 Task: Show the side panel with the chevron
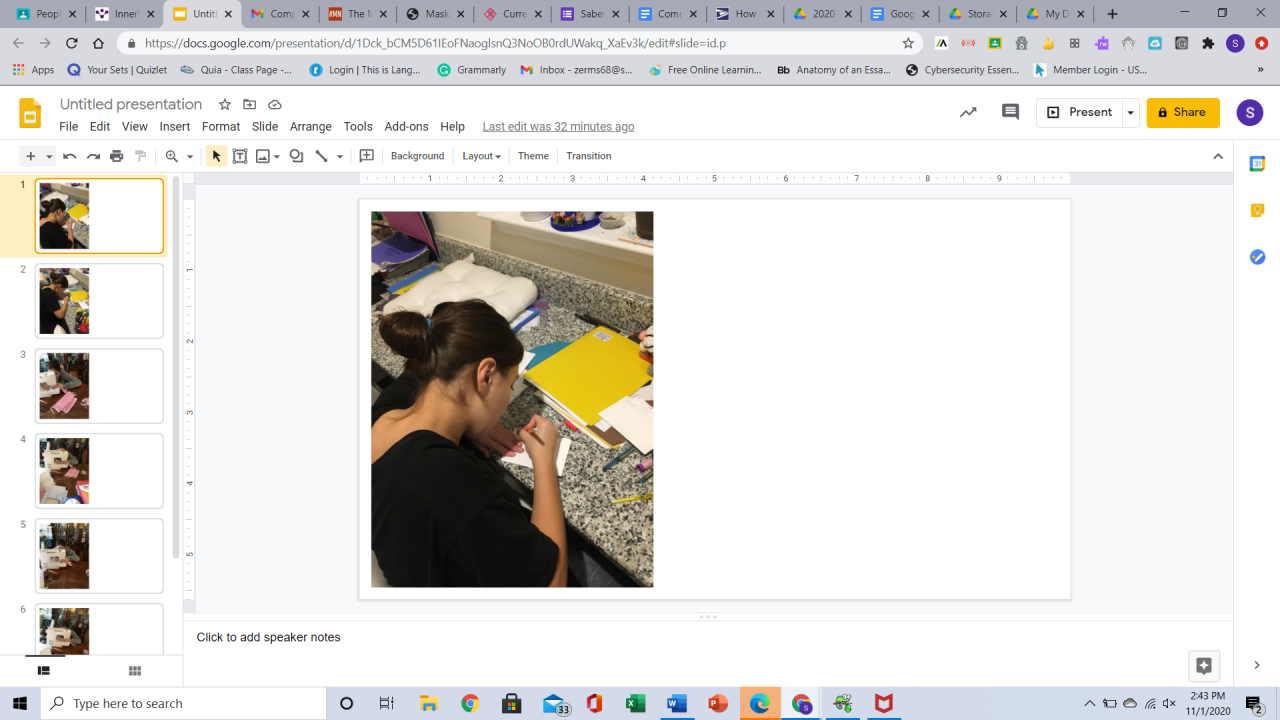tap(1257, 665)
